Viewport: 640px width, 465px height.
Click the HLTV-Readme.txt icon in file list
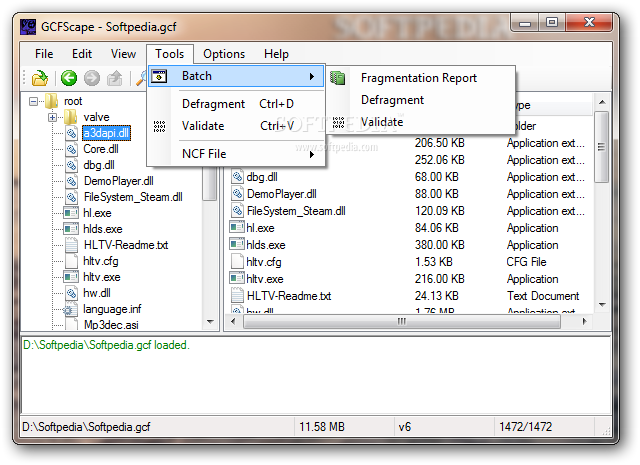tap(237, 296)
